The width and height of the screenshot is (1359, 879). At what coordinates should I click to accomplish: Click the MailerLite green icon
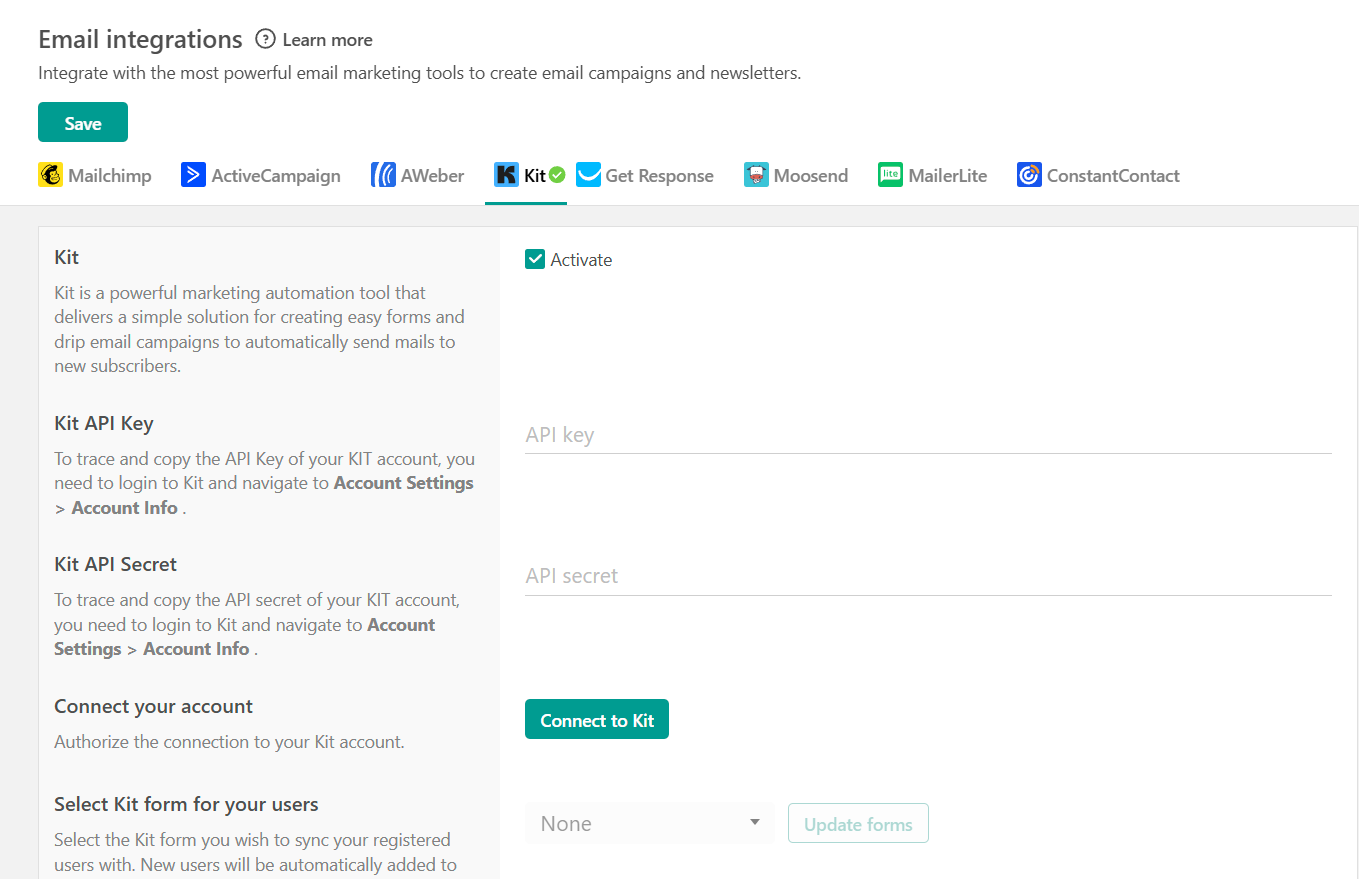[890, 175]
